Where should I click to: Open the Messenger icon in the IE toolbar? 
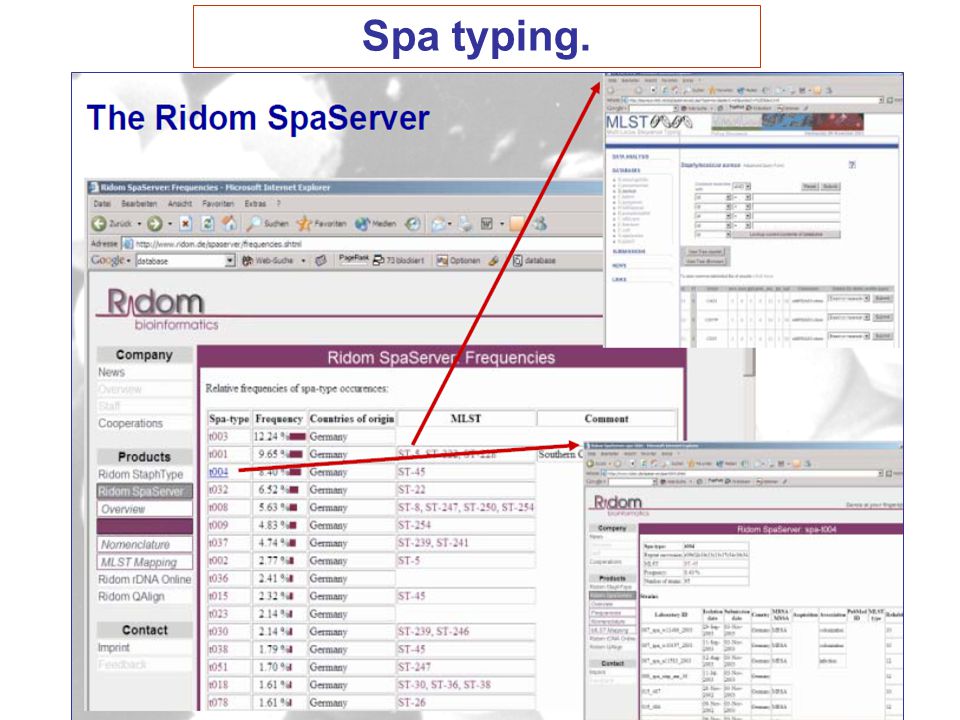[539, 224]
